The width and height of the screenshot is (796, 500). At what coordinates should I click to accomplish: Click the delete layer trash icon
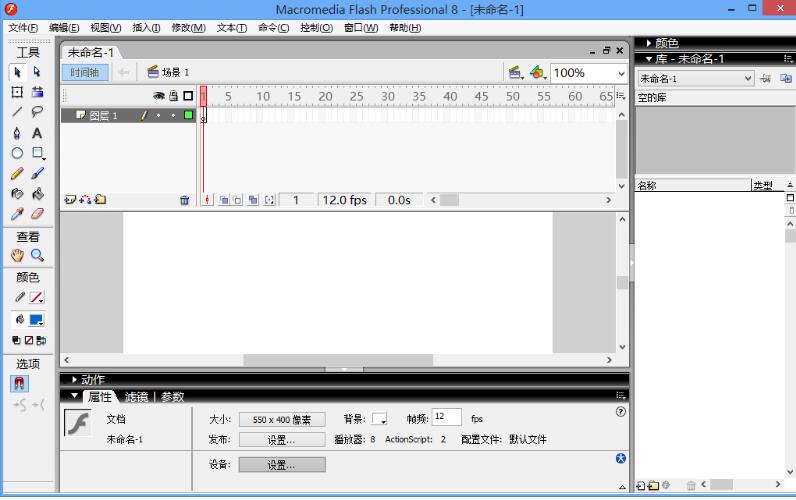pos(184,200)
